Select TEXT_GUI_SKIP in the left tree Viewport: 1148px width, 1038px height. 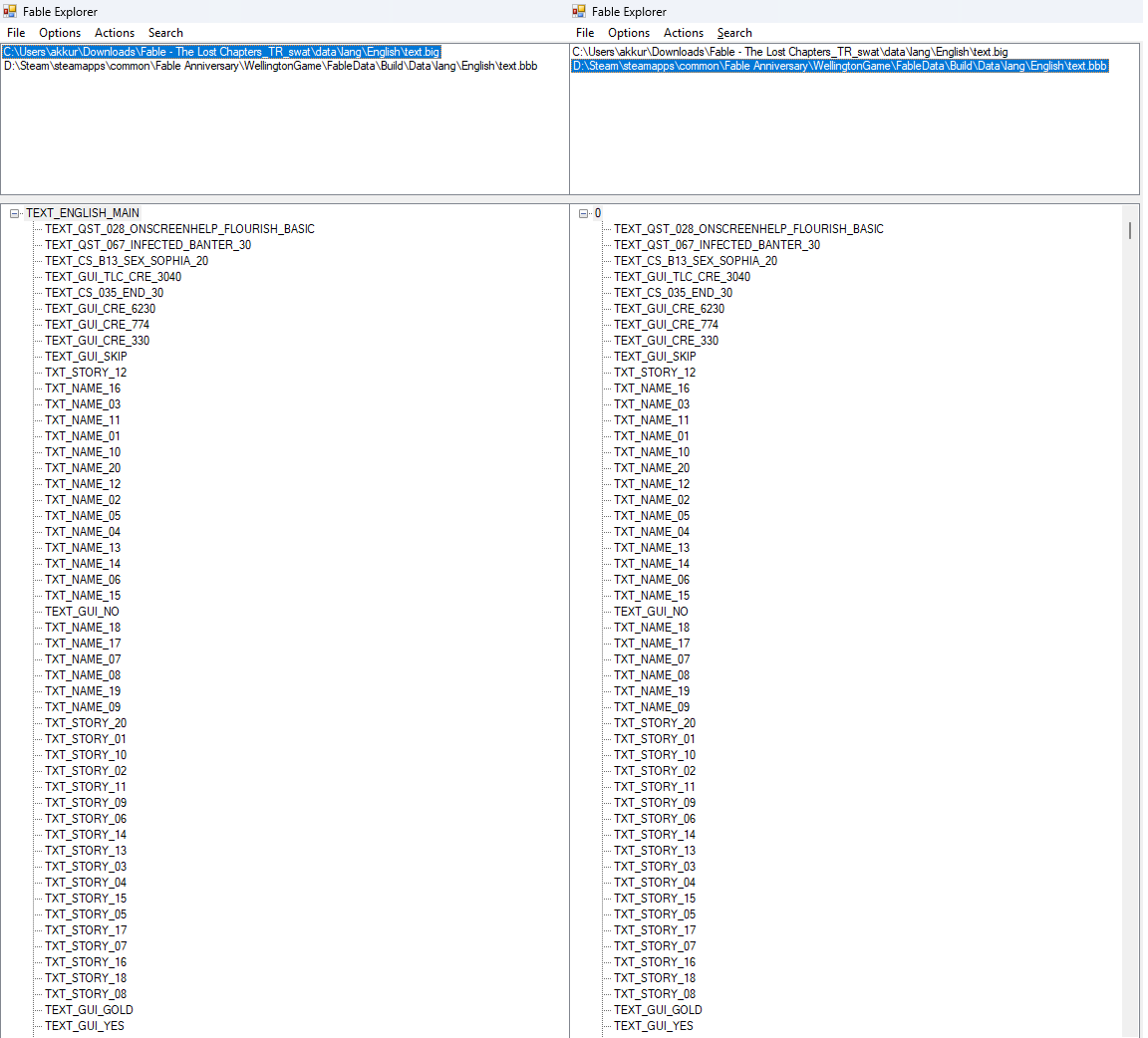click(86, 357)
